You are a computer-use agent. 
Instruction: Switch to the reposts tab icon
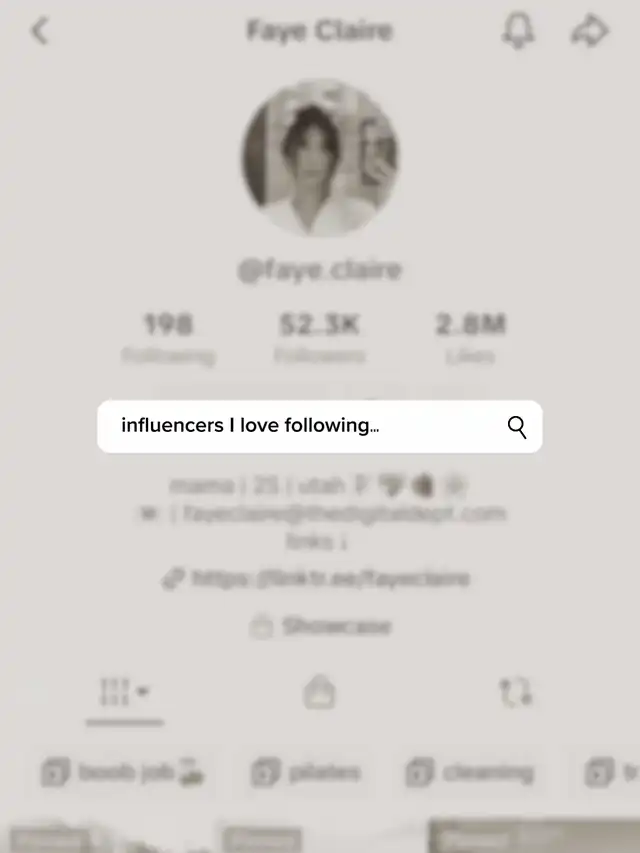pos(515,692)
